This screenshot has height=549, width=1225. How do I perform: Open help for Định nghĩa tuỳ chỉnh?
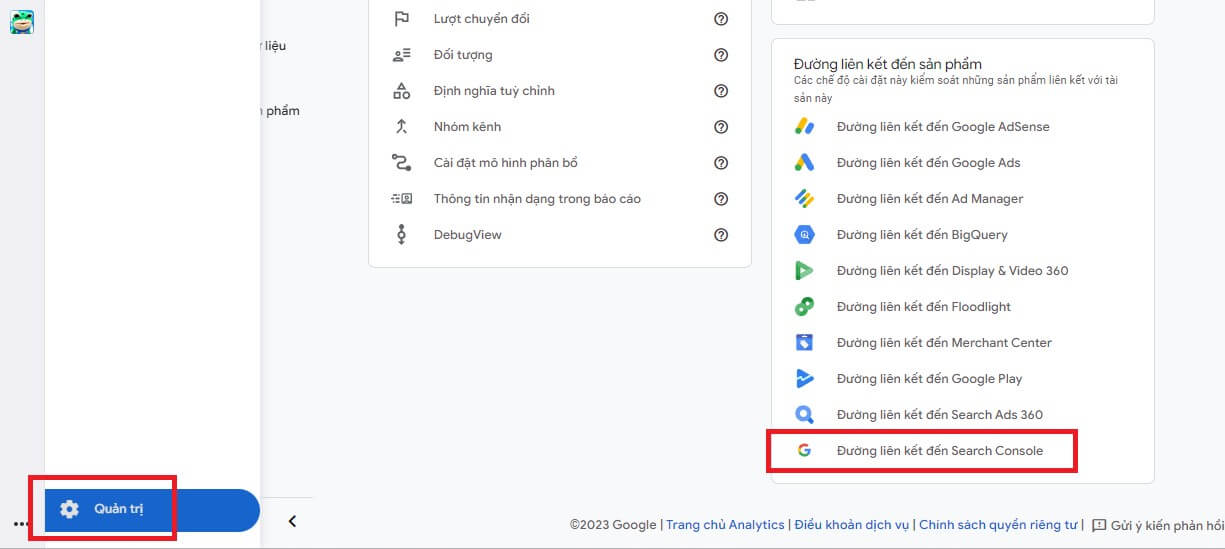coord(721,91)
